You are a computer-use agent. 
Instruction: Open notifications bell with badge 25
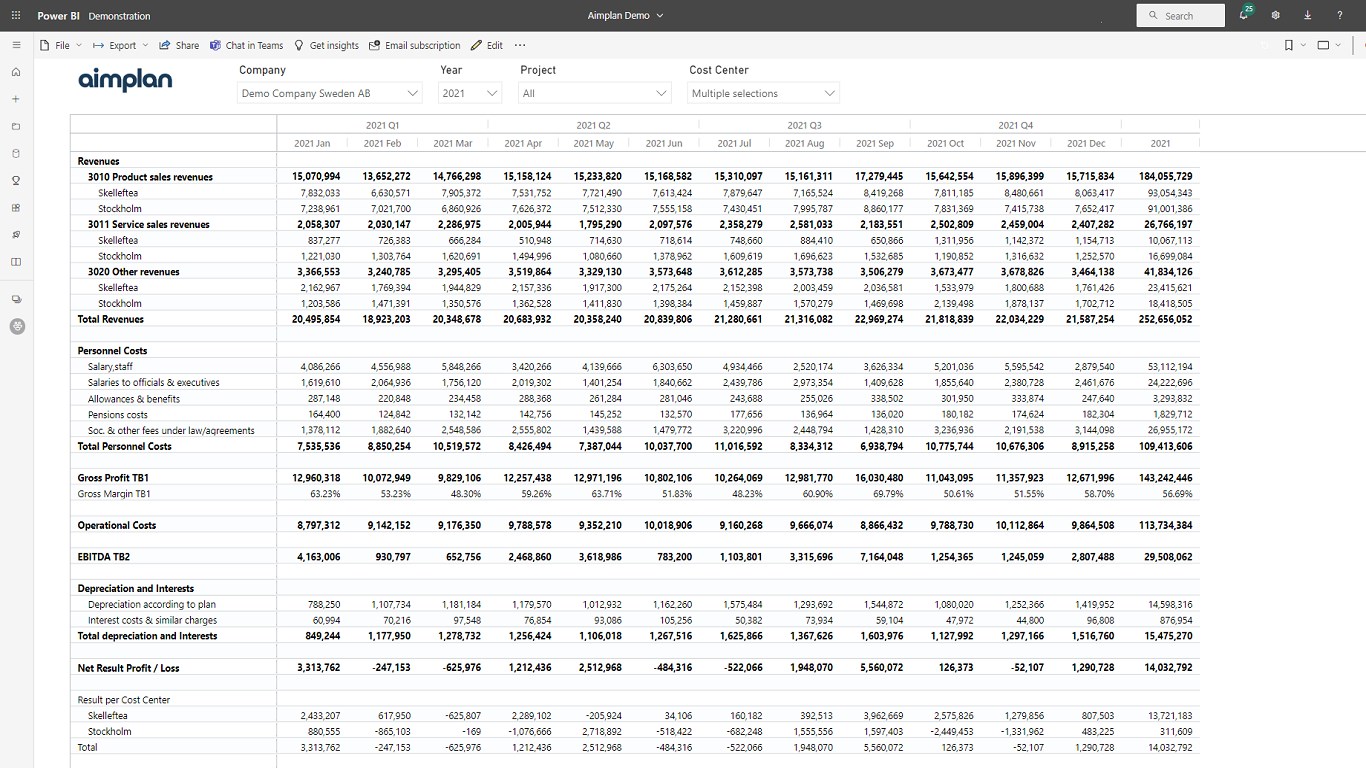[1244, 14]
